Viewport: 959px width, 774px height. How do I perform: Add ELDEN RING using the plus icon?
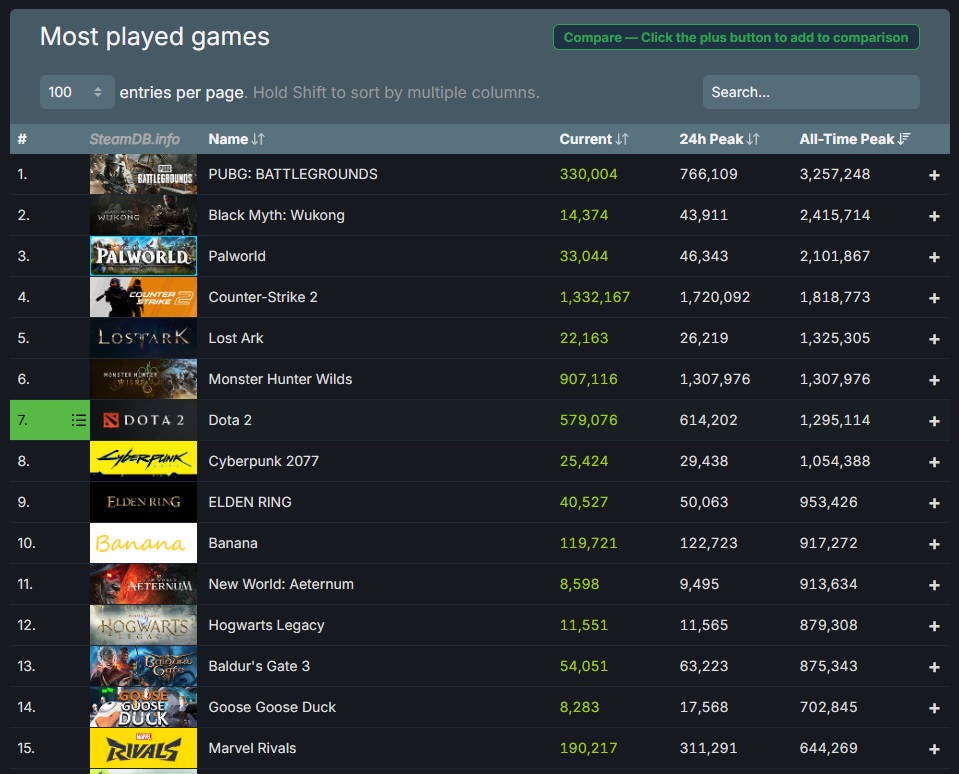tap(934, 503)
